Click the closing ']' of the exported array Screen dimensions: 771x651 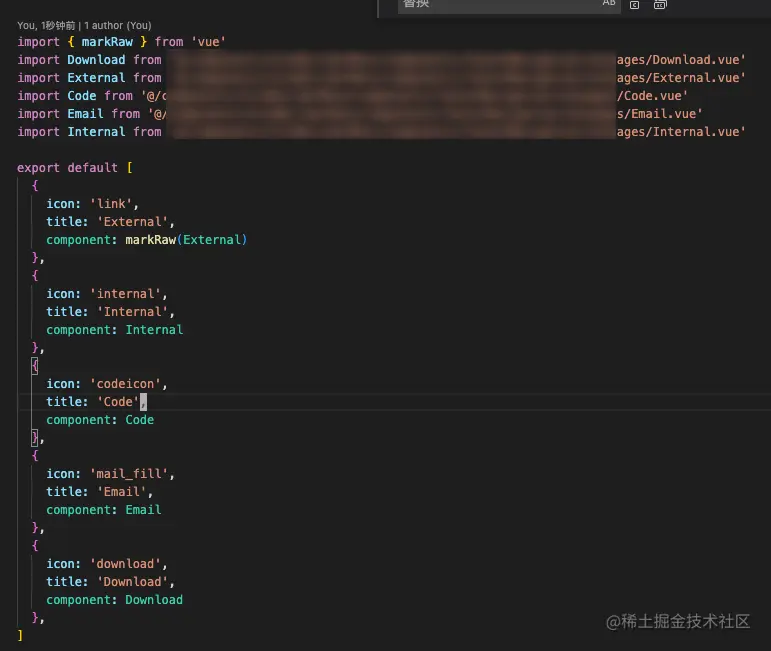coord(20,636)
